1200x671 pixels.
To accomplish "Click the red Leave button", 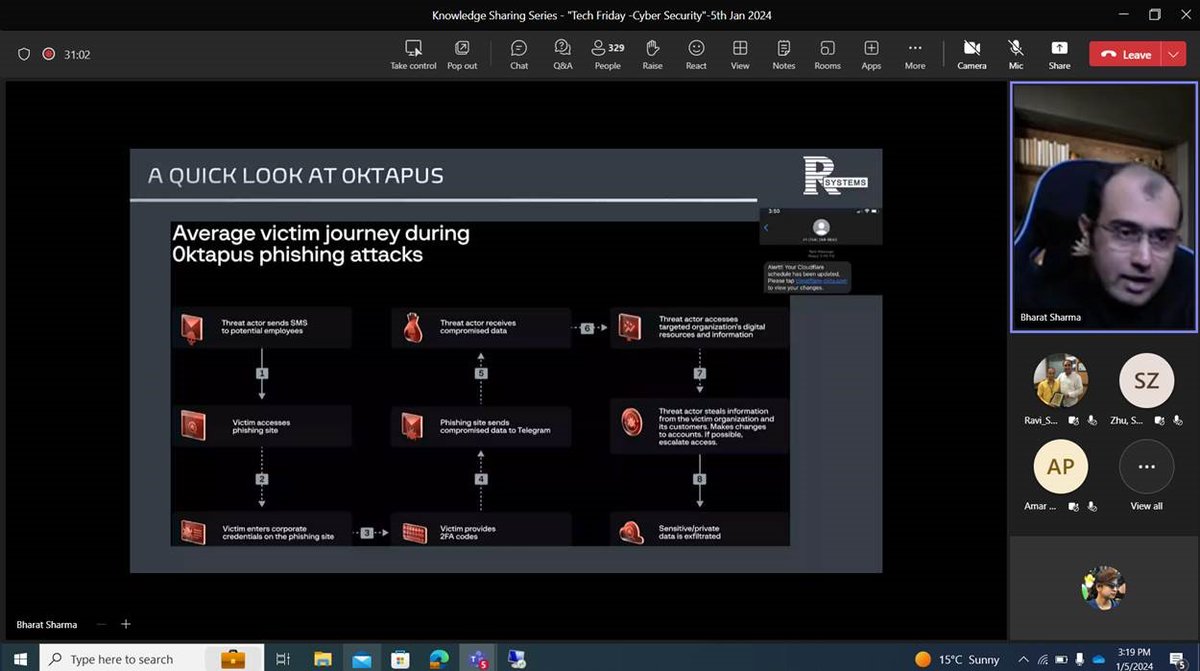I will [x=1125, y=55].
